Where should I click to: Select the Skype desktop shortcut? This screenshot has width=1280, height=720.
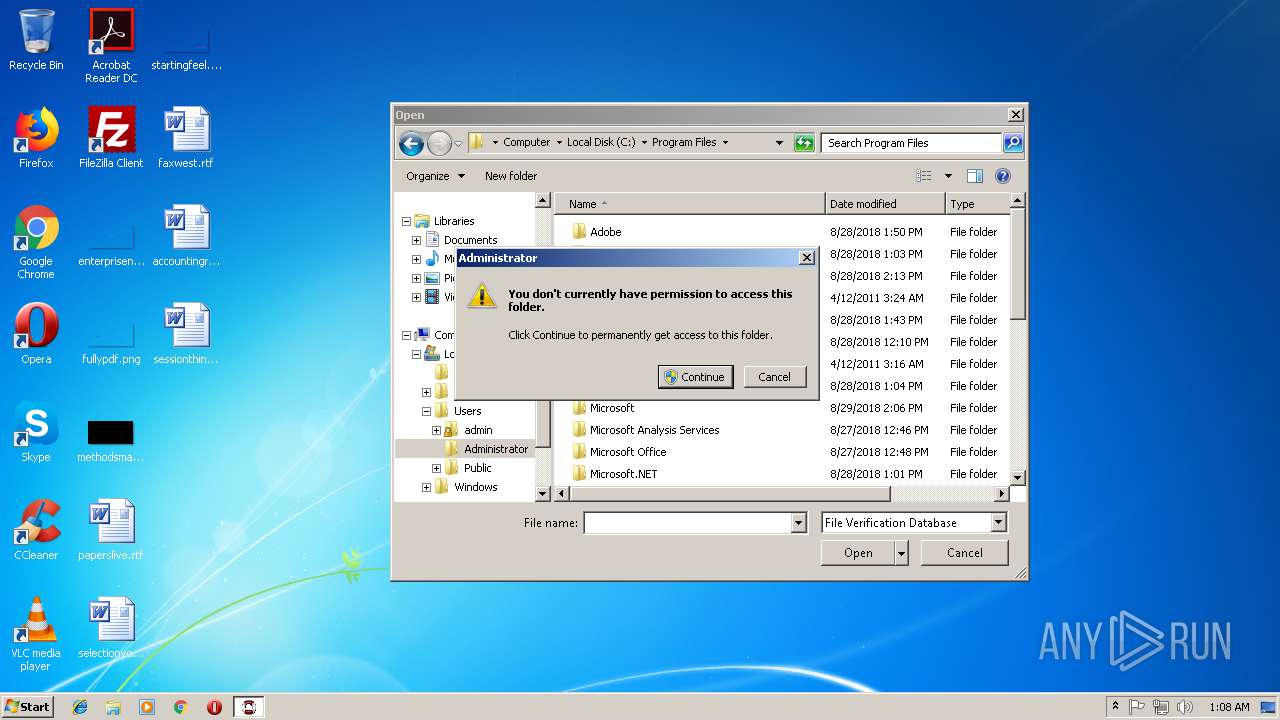tap(36, 432)
